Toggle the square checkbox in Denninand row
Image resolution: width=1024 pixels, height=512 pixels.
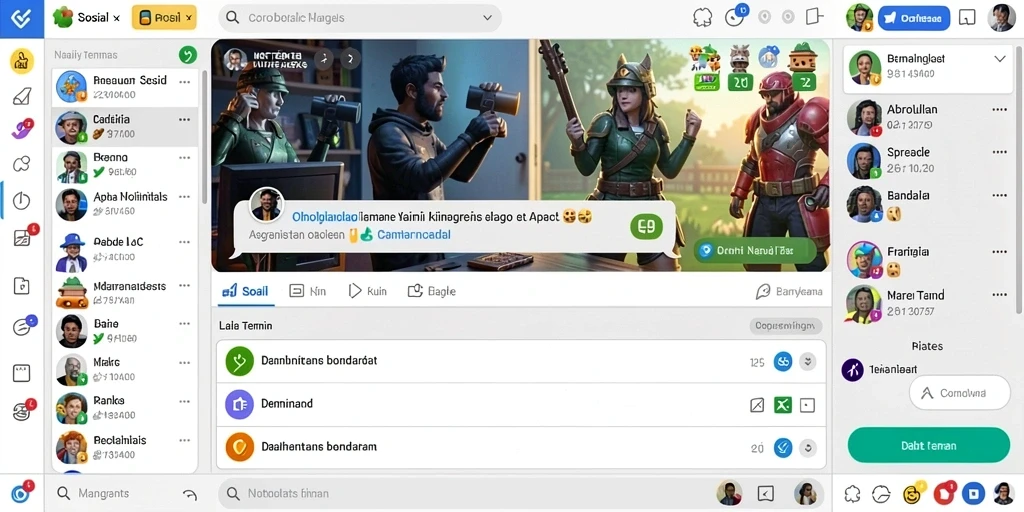[808, 406]
